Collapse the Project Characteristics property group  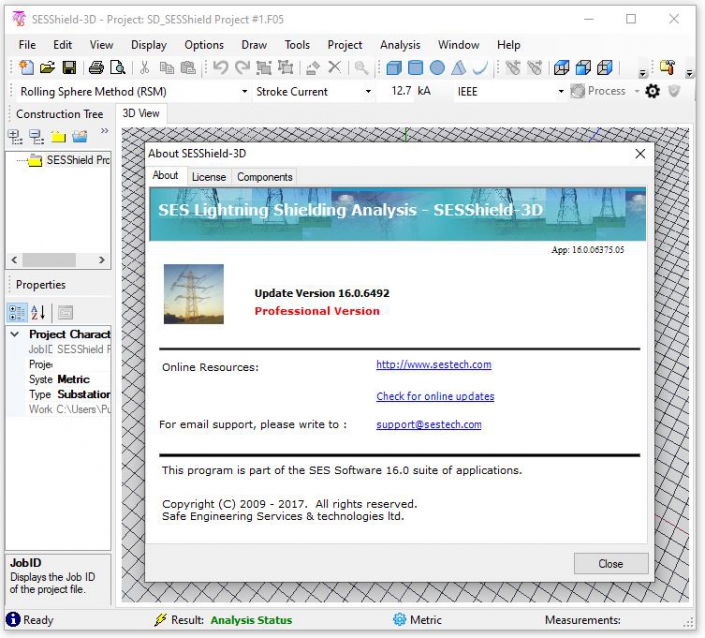click(15, 334)
